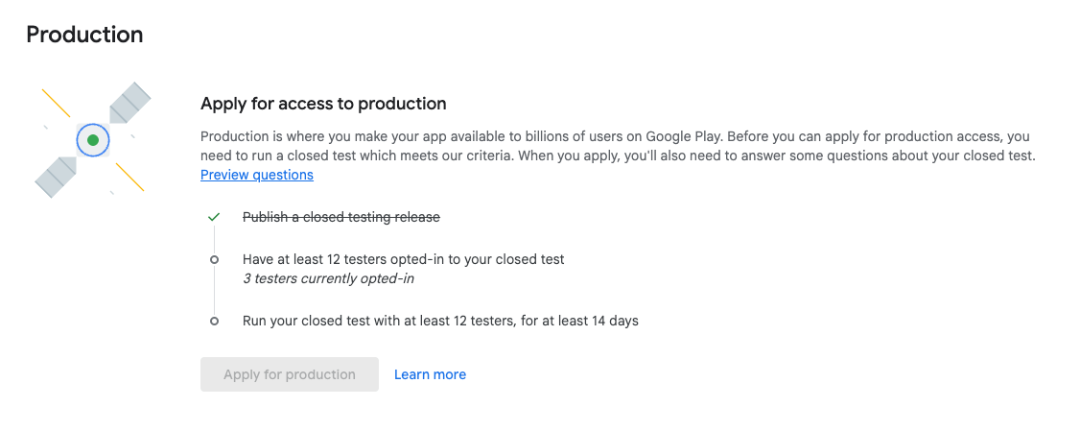Click the green dot in the satellite illustration

click(x=93, y=140)
